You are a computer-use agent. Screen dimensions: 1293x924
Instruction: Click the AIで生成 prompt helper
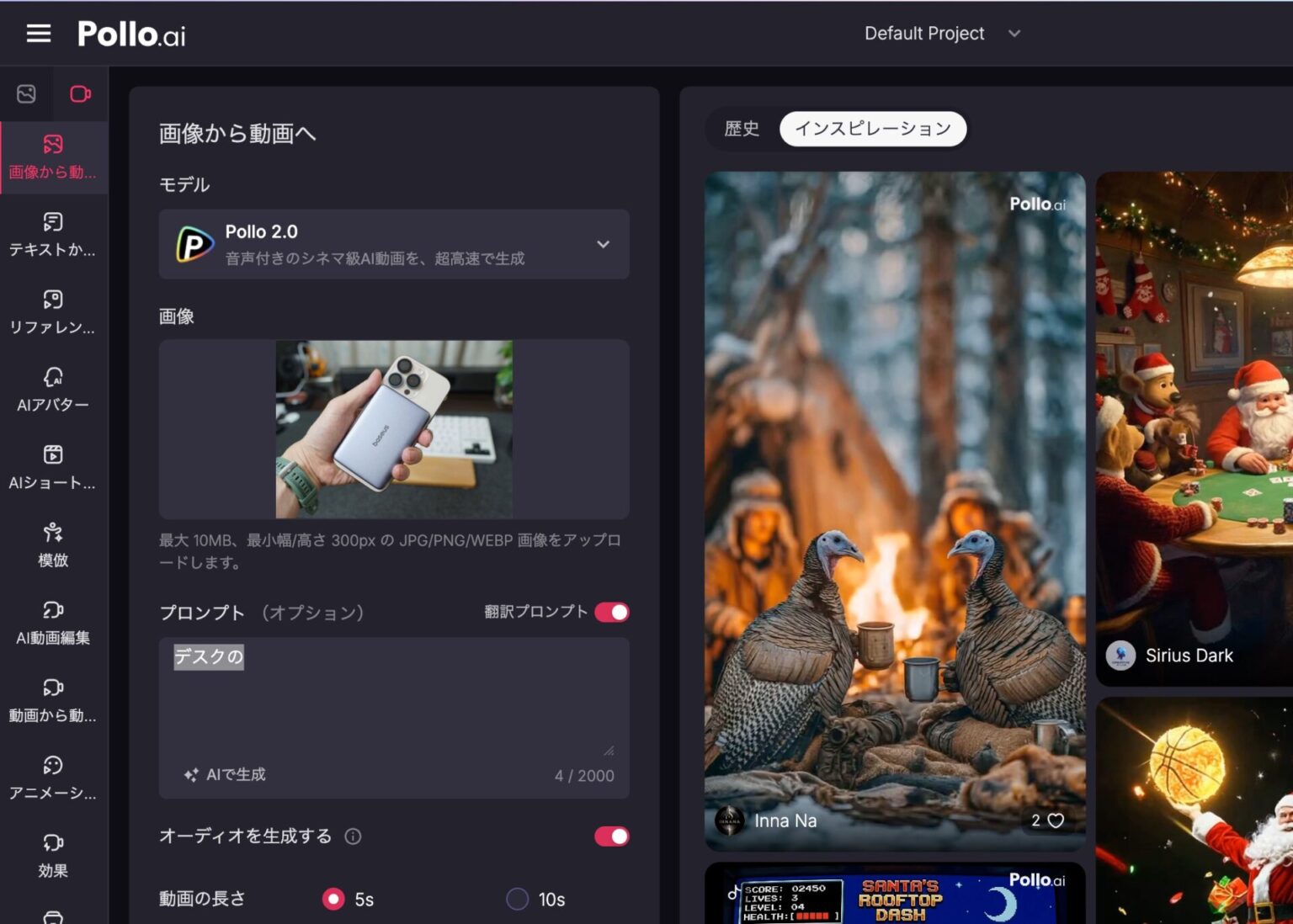(x=222, y=774)
